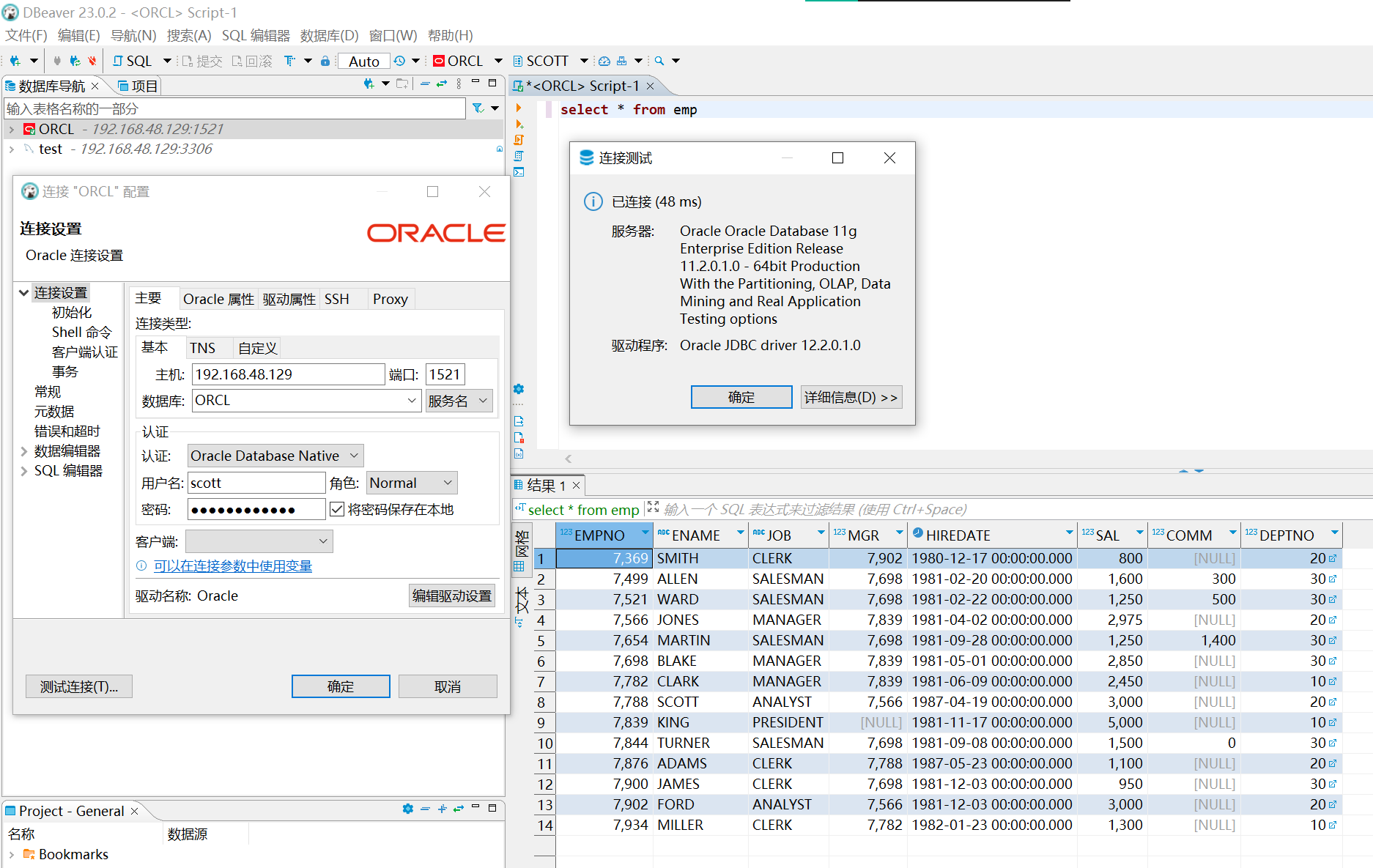Click the 用户名 field containing scott
The image size is (1373, 868).
(x=256, y=483)
